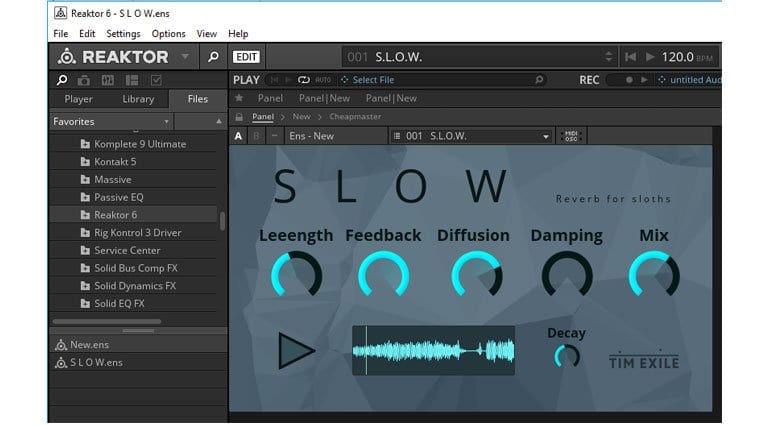Show the panelsets mixer icon

[x=108, y=80]
